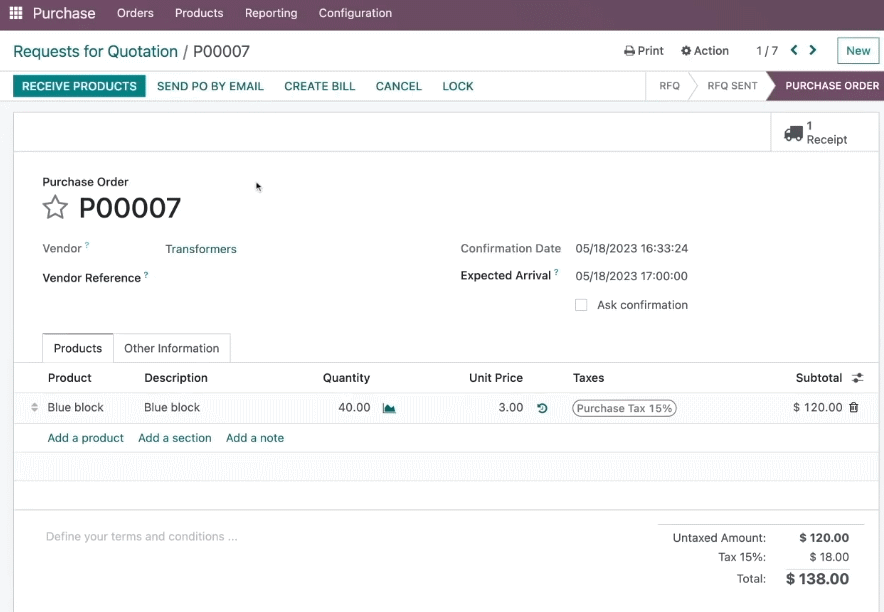This screenshot has width=884, height=612.
Task: Click the Subtotal column header
Action: pos(819,378)
